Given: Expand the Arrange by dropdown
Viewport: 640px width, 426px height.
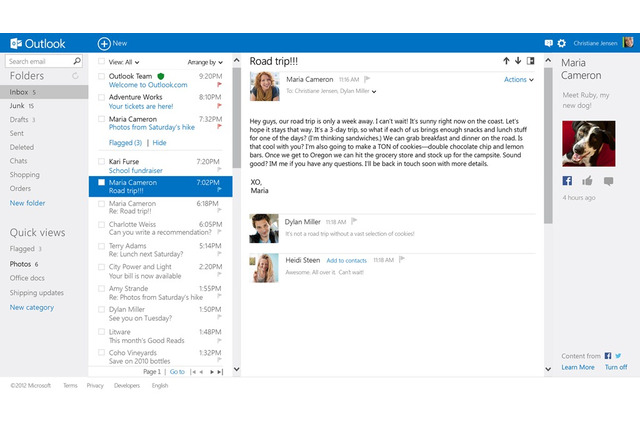Looking at the screenshot, I should tap(205, 62).
